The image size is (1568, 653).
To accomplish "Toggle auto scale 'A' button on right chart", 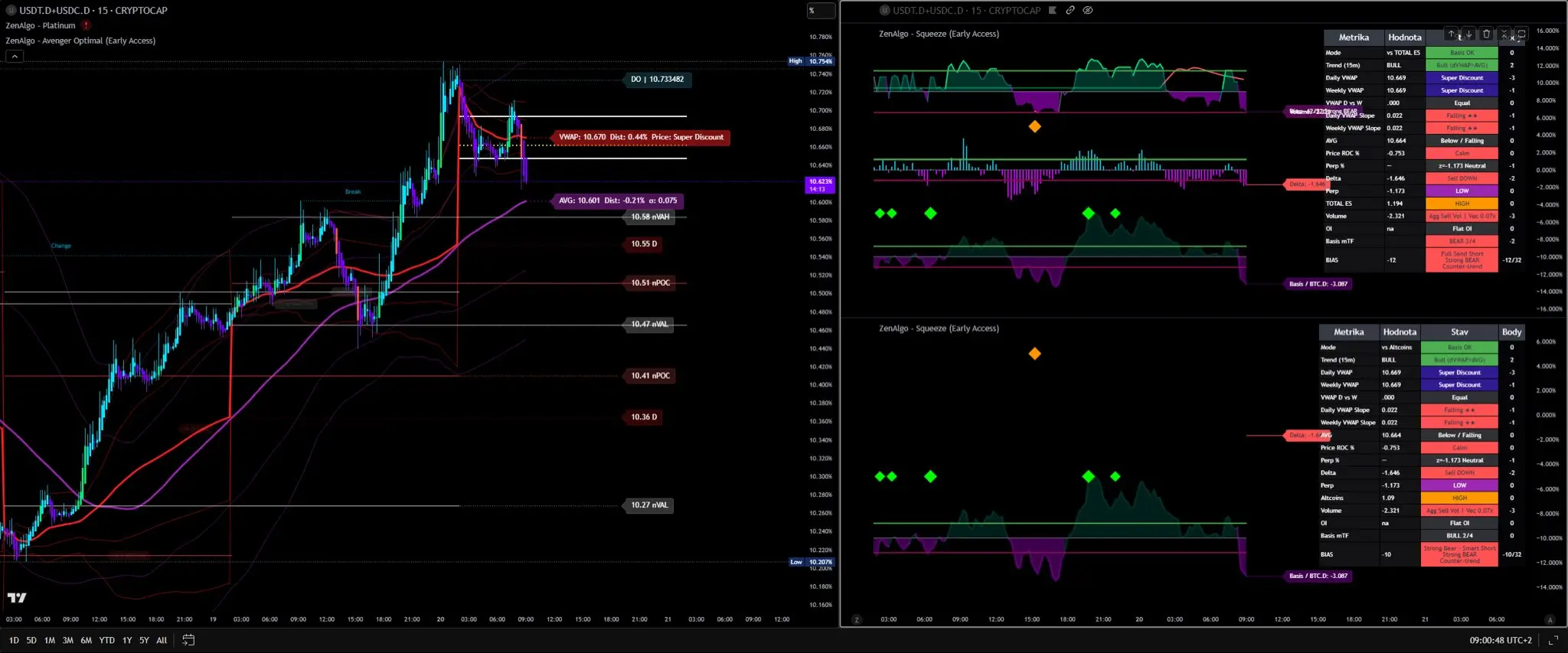I will tap(1550, 619).
